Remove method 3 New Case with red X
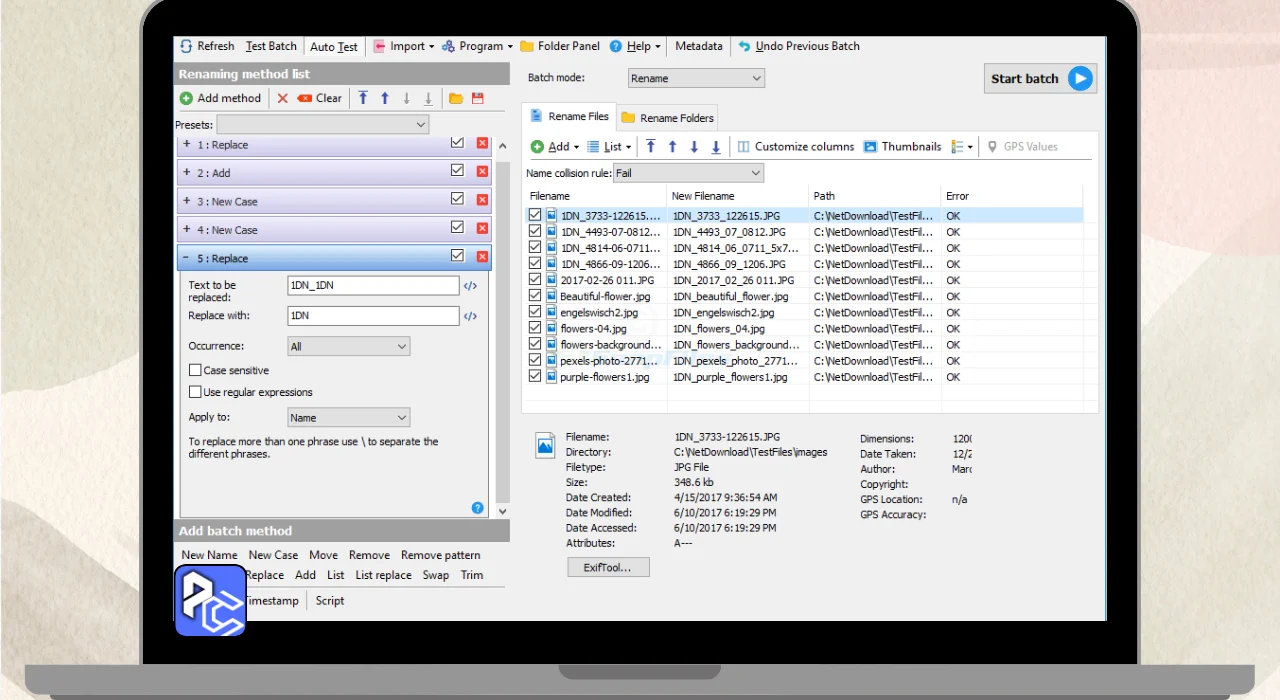The width and height of the screenshot is (1280, 700). 482,201
